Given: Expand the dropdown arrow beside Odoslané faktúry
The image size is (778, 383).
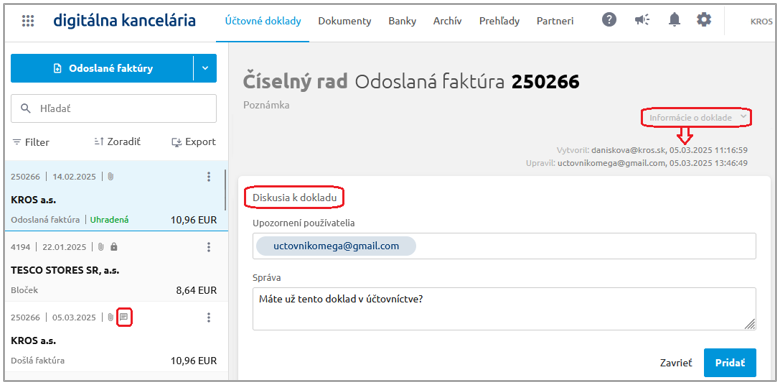Looking at the screenshot, I should tap(205, 68).
